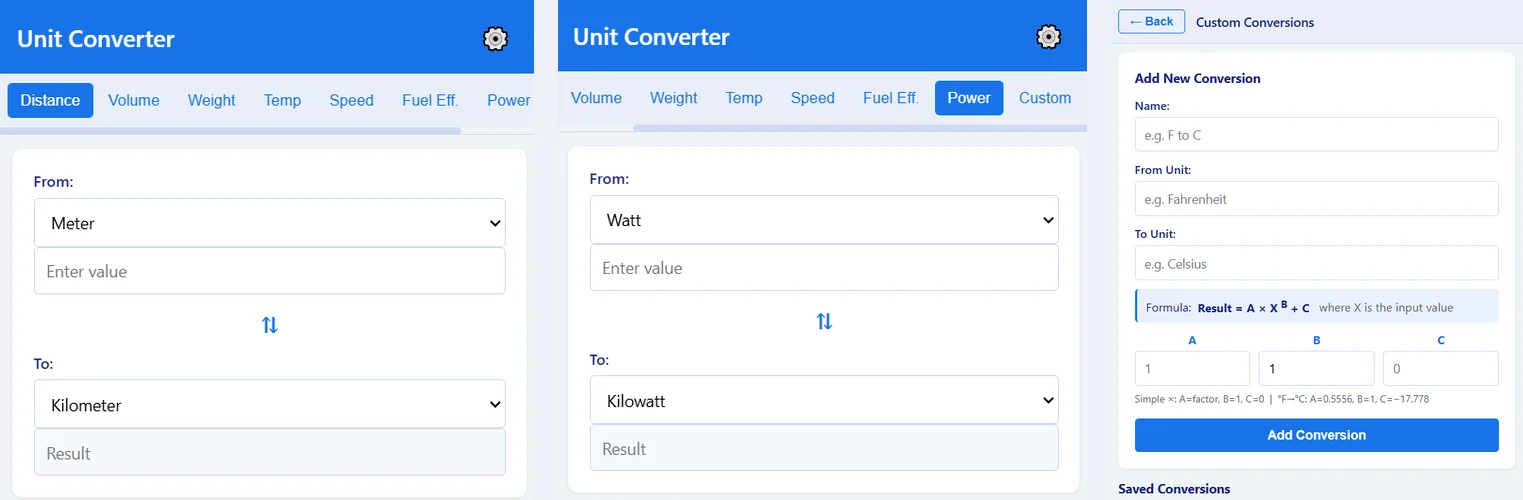Open settings gear in left Distance panel
1523x500 pixels.
(495, 39)
